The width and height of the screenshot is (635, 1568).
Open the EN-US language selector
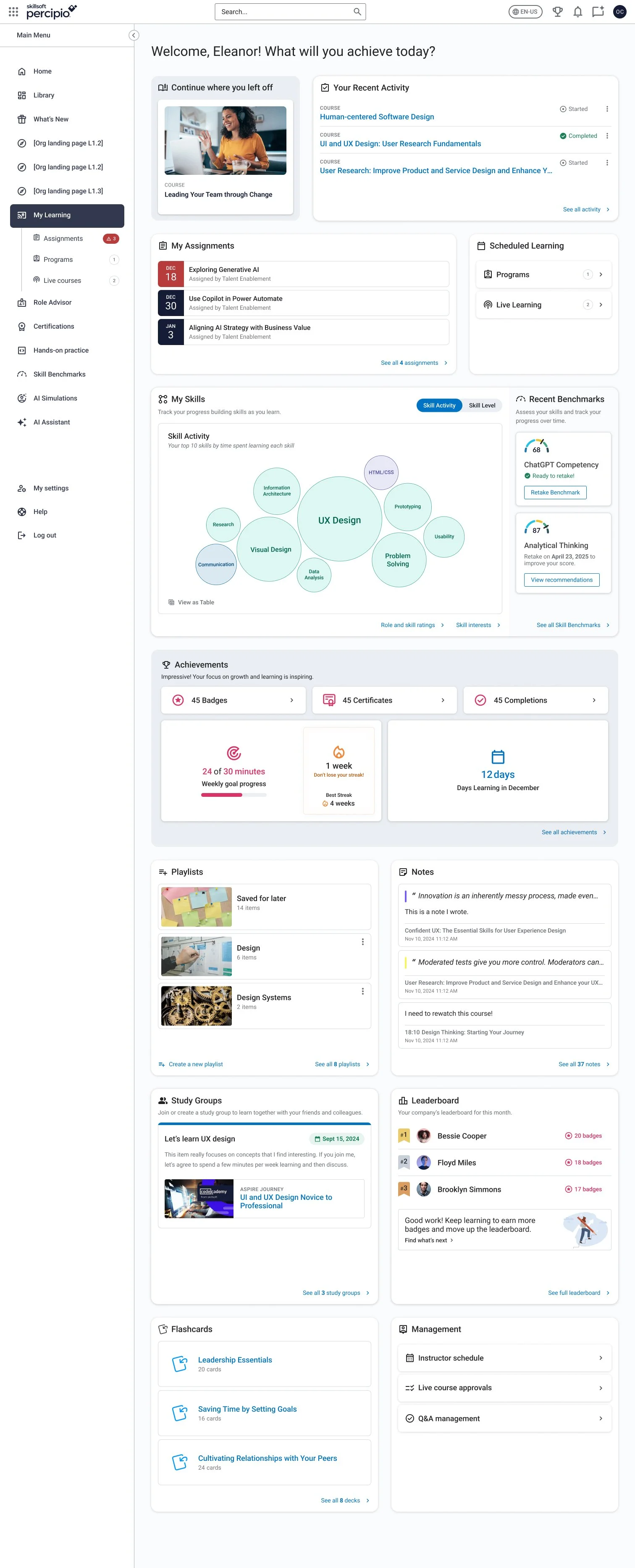click(525, 12)
